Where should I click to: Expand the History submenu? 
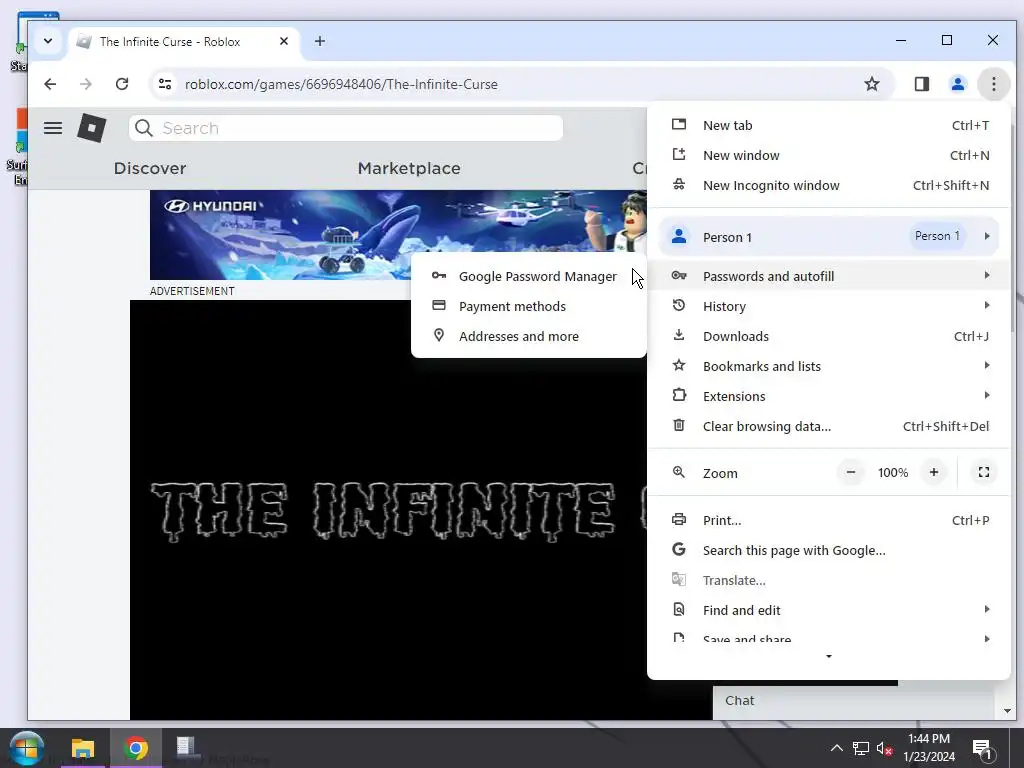[x=829, y=306]
